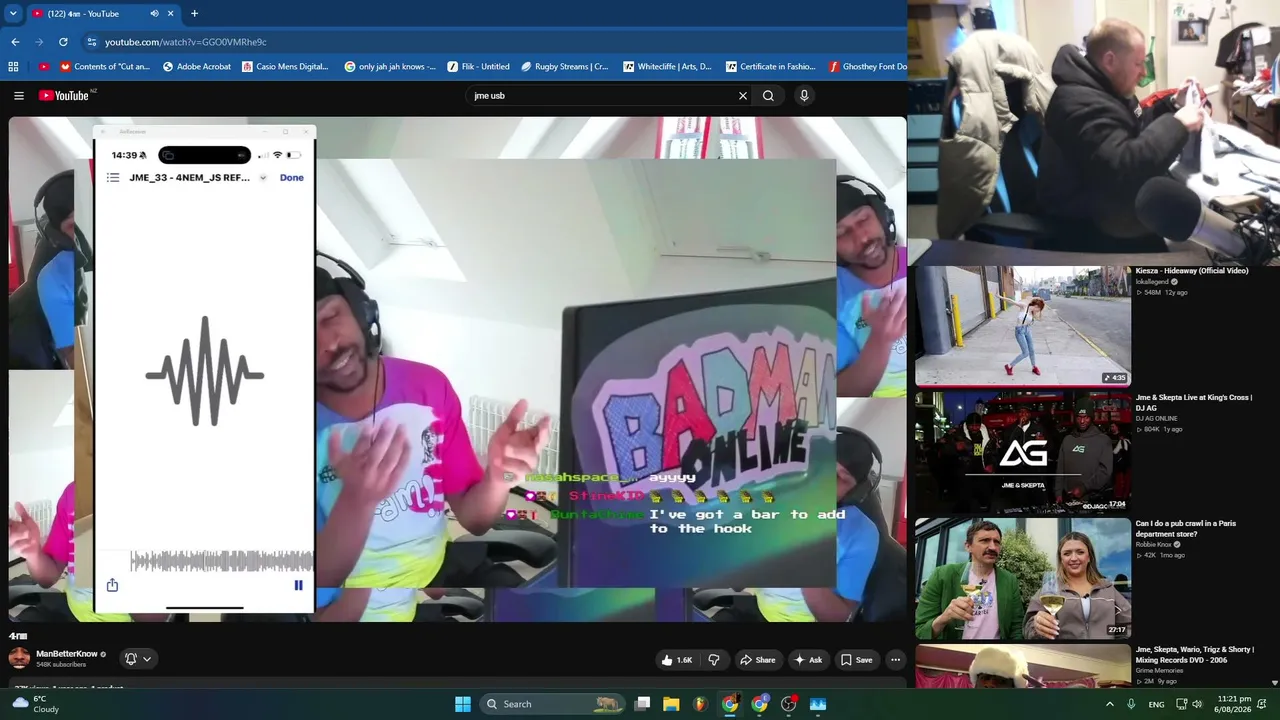Click the Kiesza Hideaway video thumbnail
Viewport: 1280px width, 720px height.
1023,325
